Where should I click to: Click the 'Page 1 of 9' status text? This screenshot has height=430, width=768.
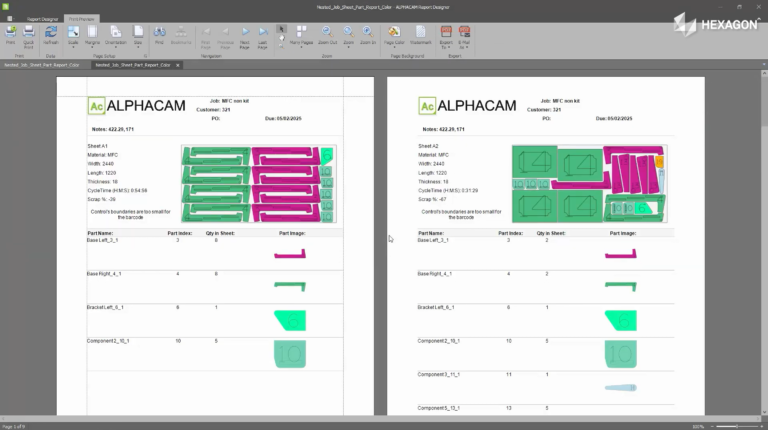coord(14,427)
